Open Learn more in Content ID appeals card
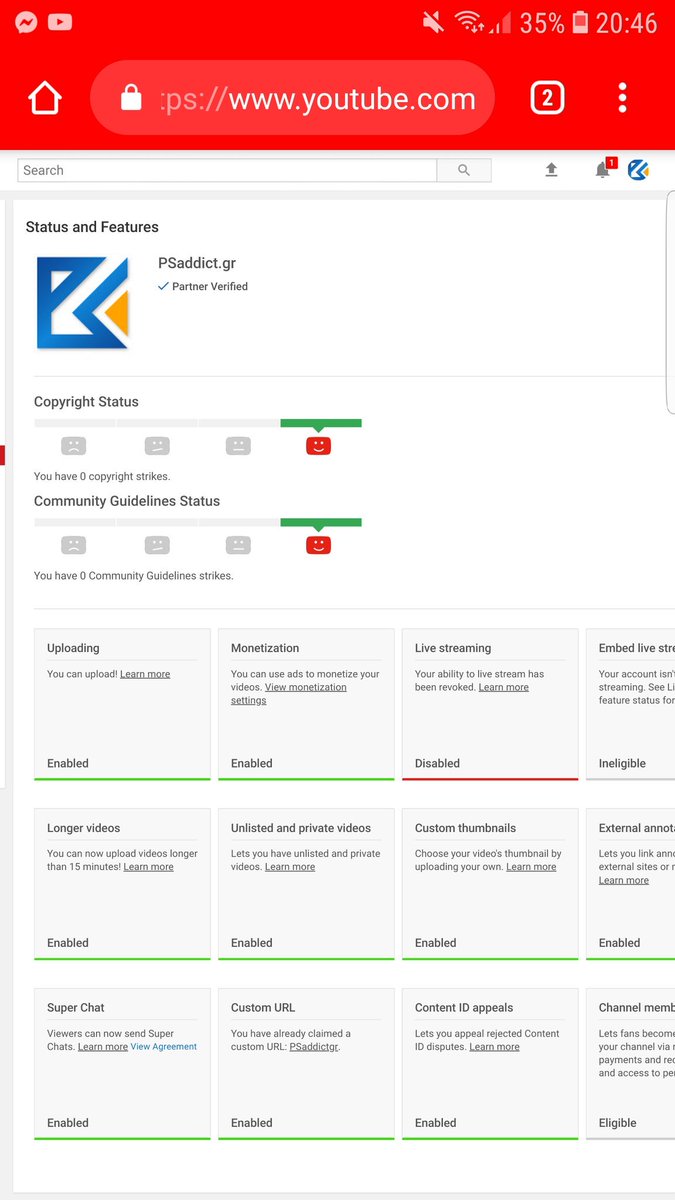The height and width of the screenshot is (1200, 675). pyautogui.click(x=495, y=1047)
